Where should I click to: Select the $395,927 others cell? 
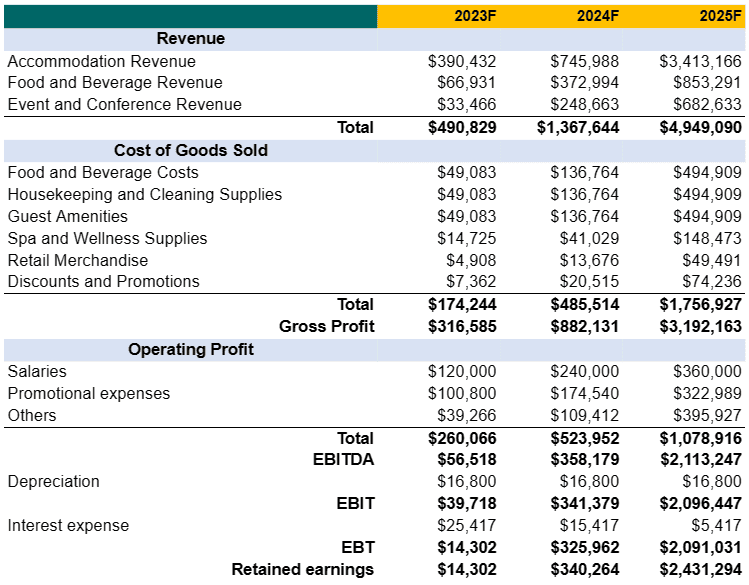click(x=707, y=415)
